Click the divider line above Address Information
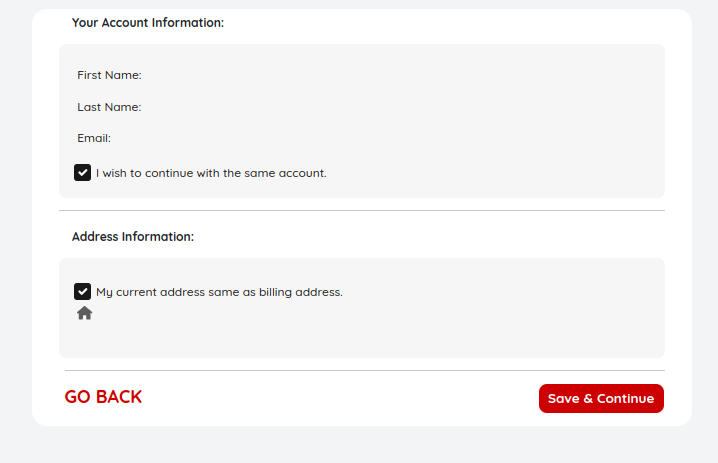 pyautogui.click(x=362, y=211)
